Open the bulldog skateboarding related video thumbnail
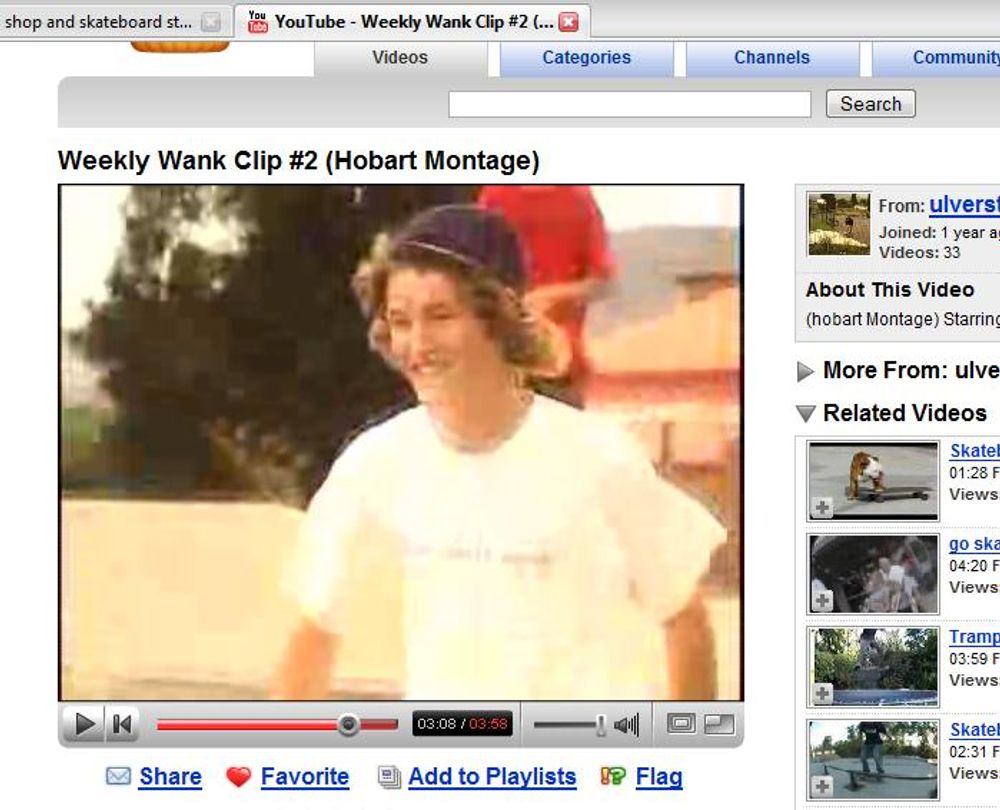 [873, 481]
